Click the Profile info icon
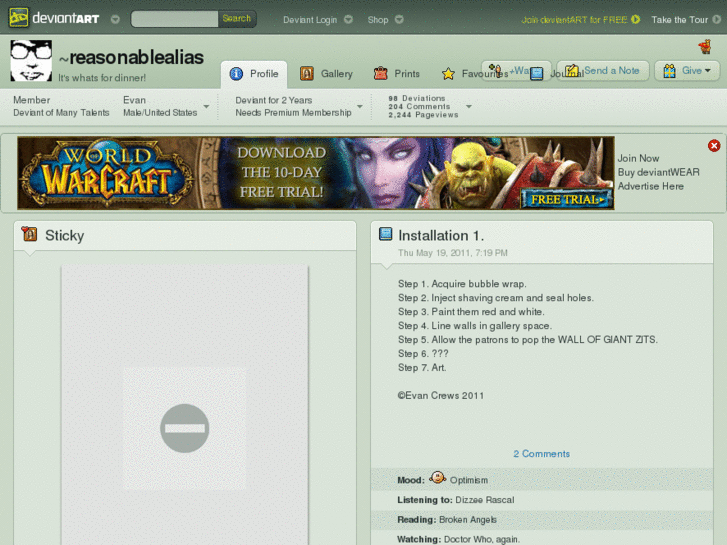Image resolution: width=727 pixels, height=545 pixels. [236, 74]
